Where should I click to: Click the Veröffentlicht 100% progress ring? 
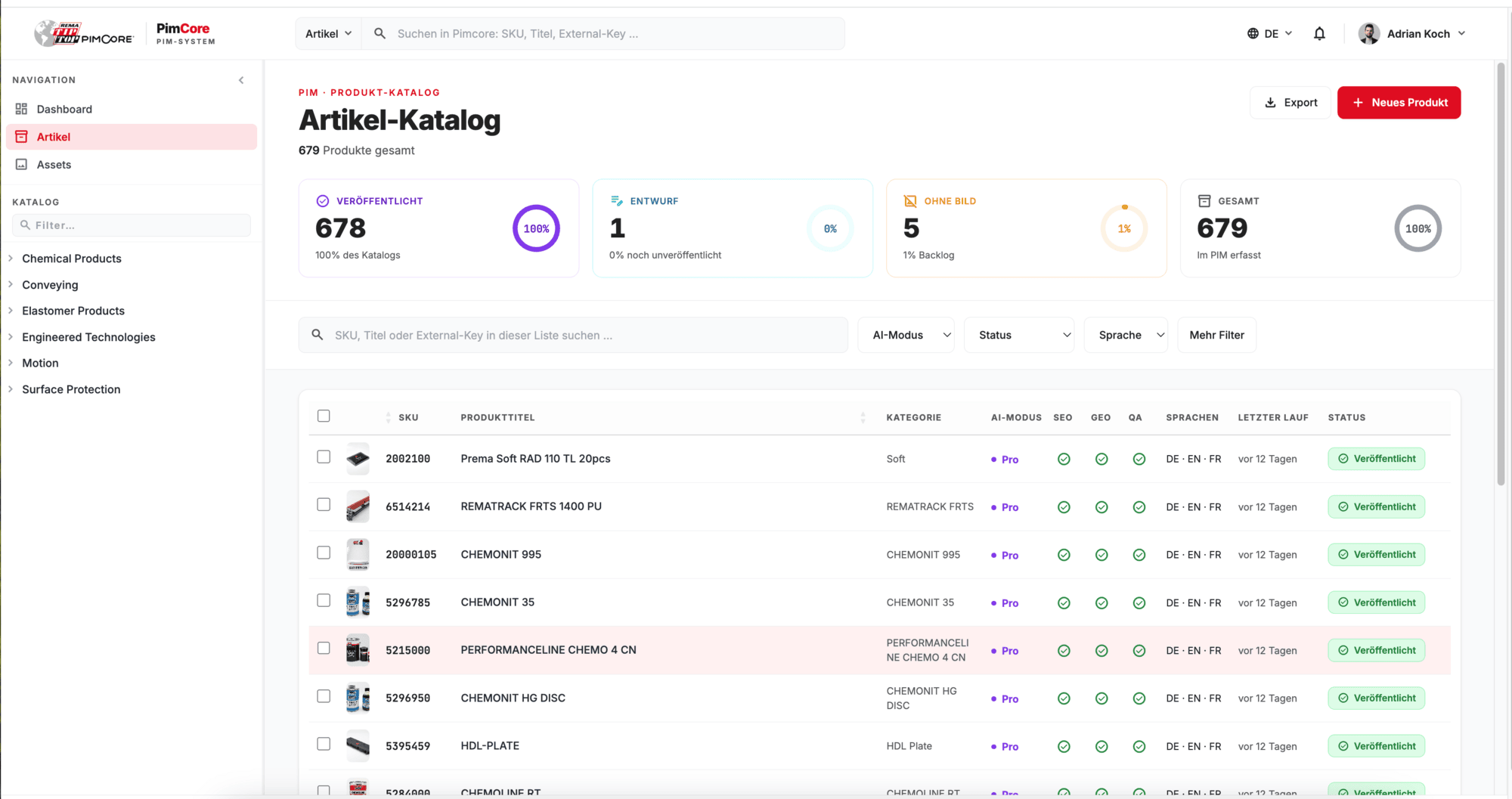[536, 228]
